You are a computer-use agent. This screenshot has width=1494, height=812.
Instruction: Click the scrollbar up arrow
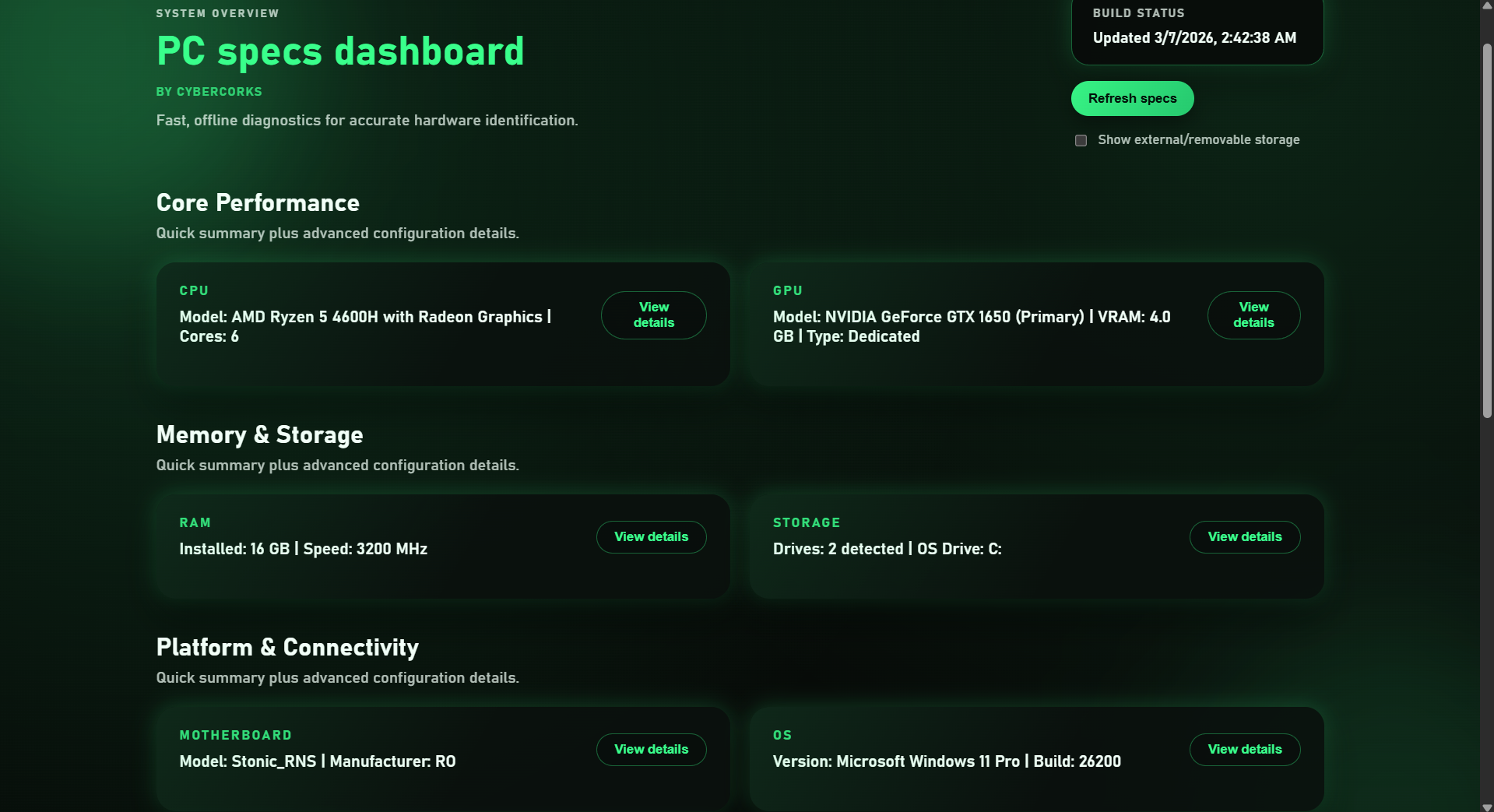(1487, 6)
